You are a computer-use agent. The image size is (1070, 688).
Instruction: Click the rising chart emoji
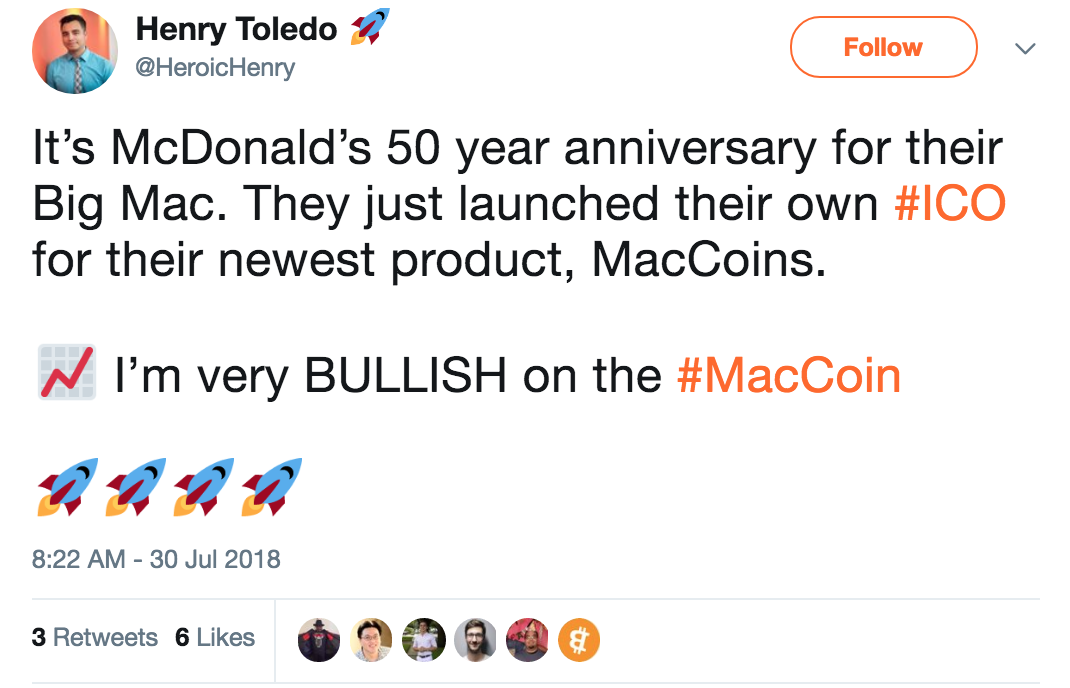[67, 373]
